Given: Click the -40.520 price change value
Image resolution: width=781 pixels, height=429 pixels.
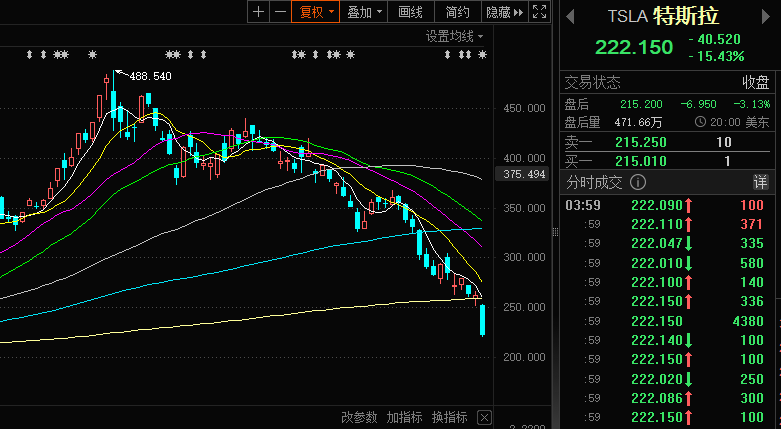Looking at the screenshot, I should pos(714,39).
